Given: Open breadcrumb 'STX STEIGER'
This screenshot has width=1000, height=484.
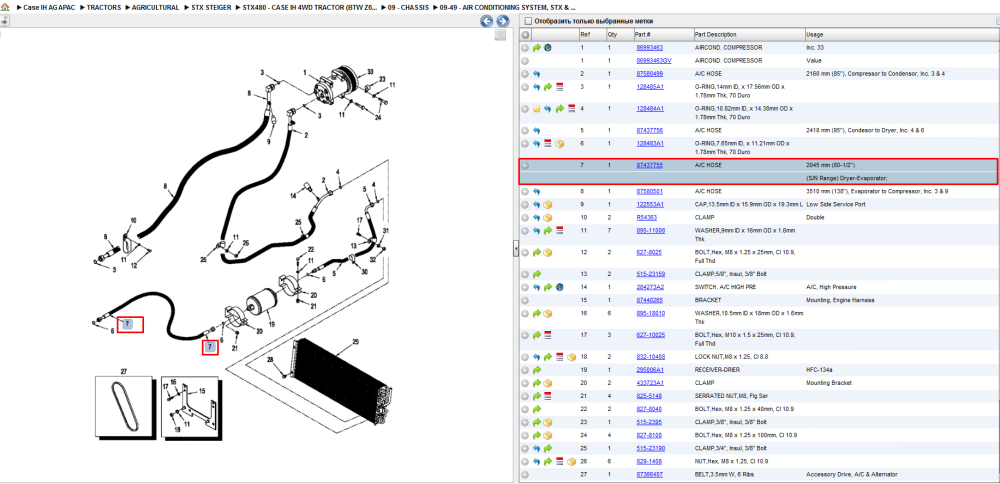Looking at the screenshot, I should tap(211, 8).
